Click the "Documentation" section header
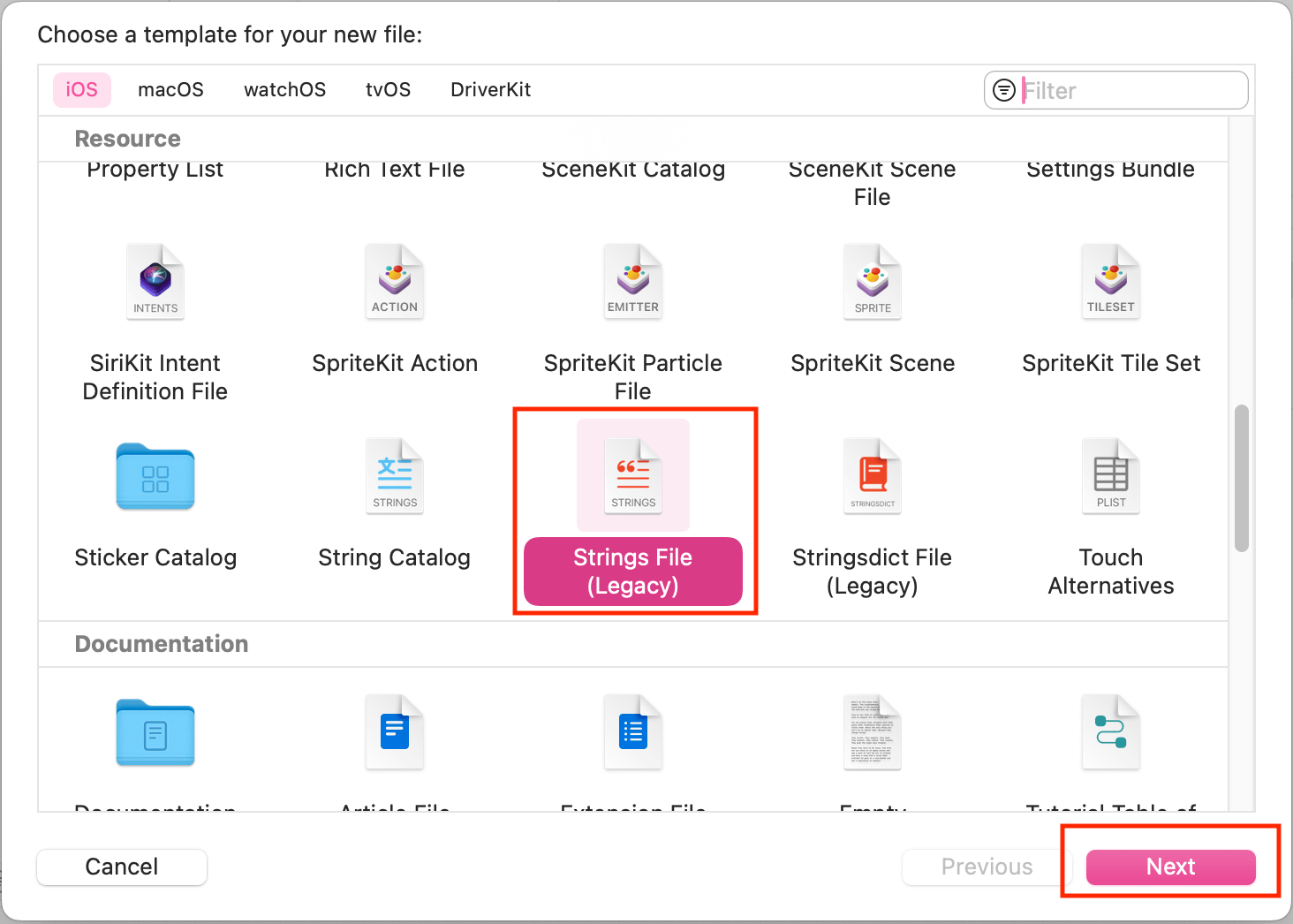 coord(162,644)
